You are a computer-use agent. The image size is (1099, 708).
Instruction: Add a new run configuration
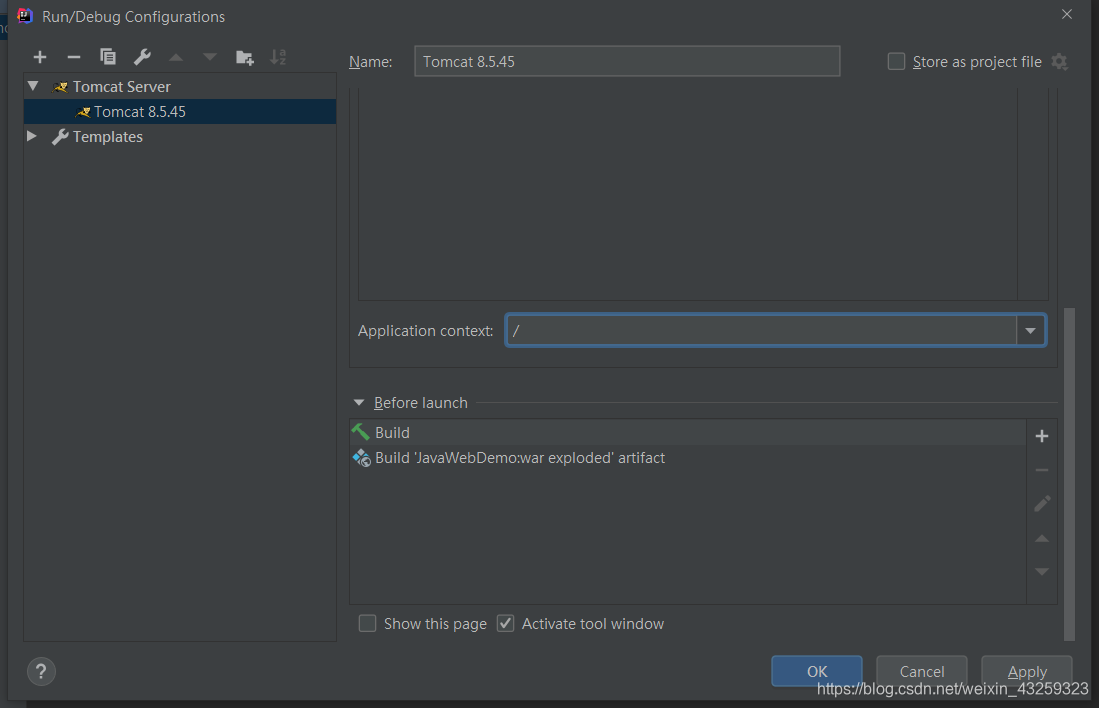coord(40,57)
